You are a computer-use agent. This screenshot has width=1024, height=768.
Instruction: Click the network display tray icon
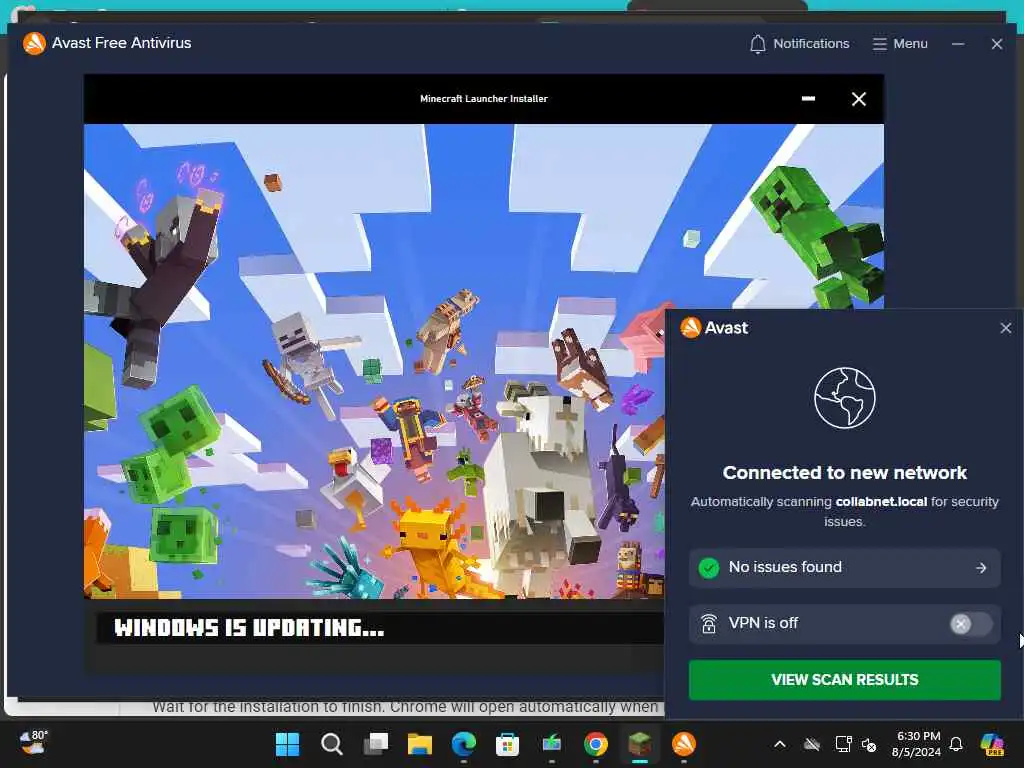point(843,744)
